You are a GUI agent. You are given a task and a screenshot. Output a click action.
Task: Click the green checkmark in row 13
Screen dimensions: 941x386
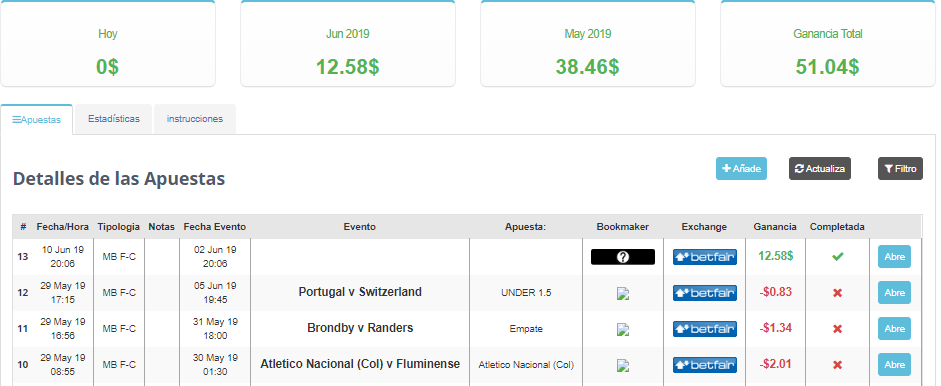pyautogui.click(x=837, y=257)
